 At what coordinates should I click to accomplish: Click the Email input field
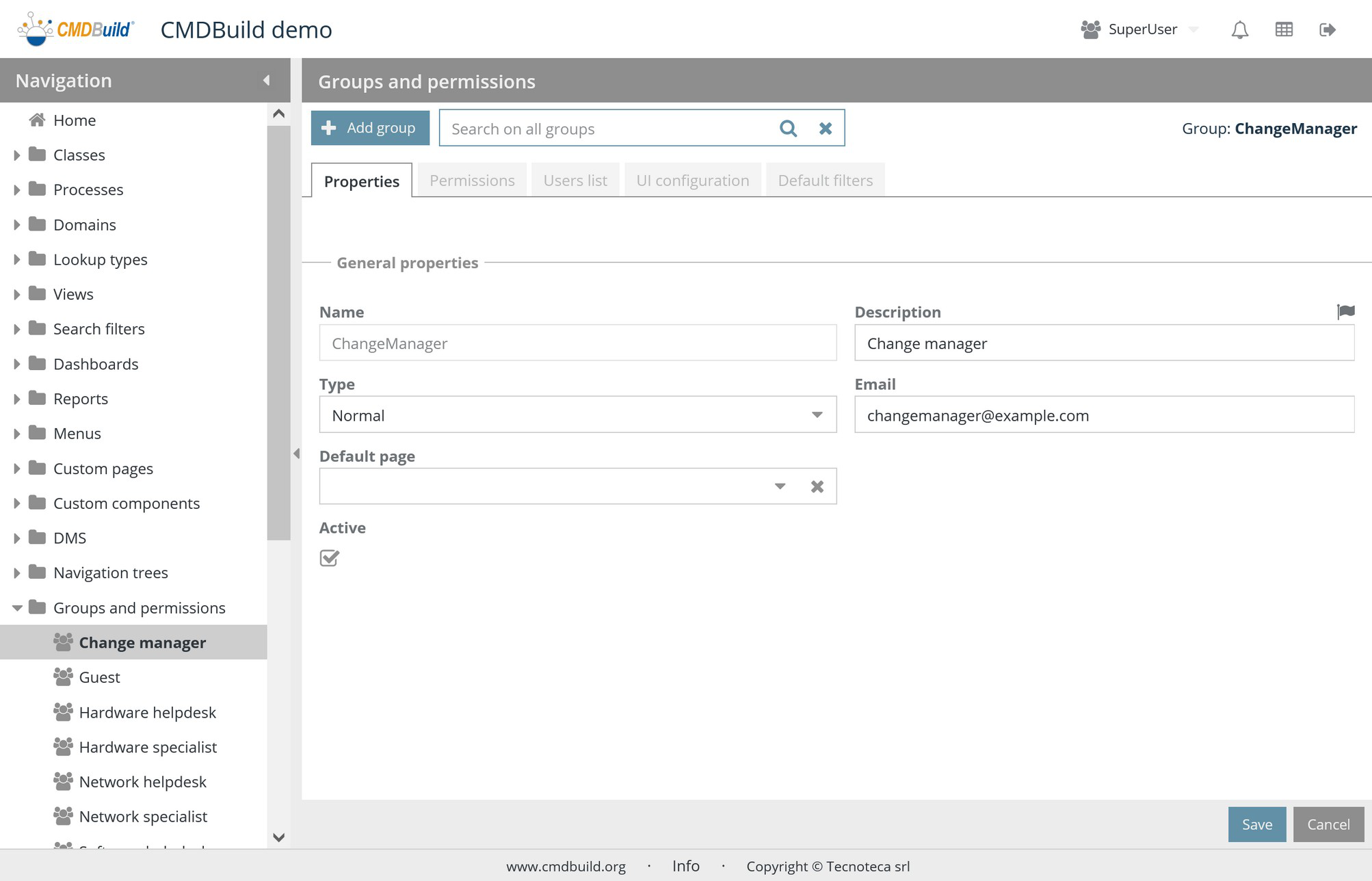point(1104,415)
